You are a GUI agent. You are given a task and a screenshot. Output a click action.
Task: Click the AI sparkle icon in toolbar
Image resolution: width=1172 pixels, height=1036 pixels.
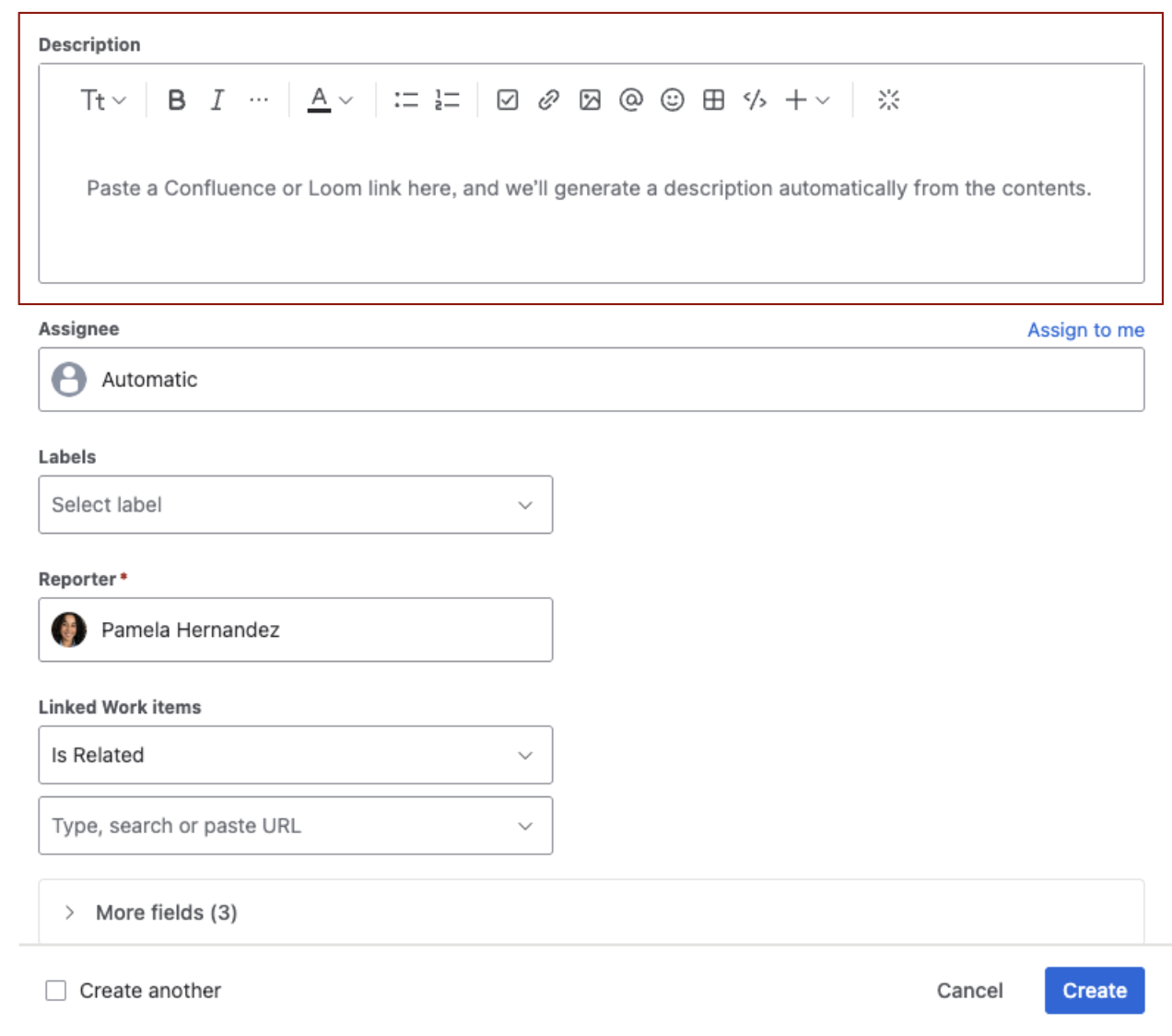pyautogui.click(x=888, y=100)
